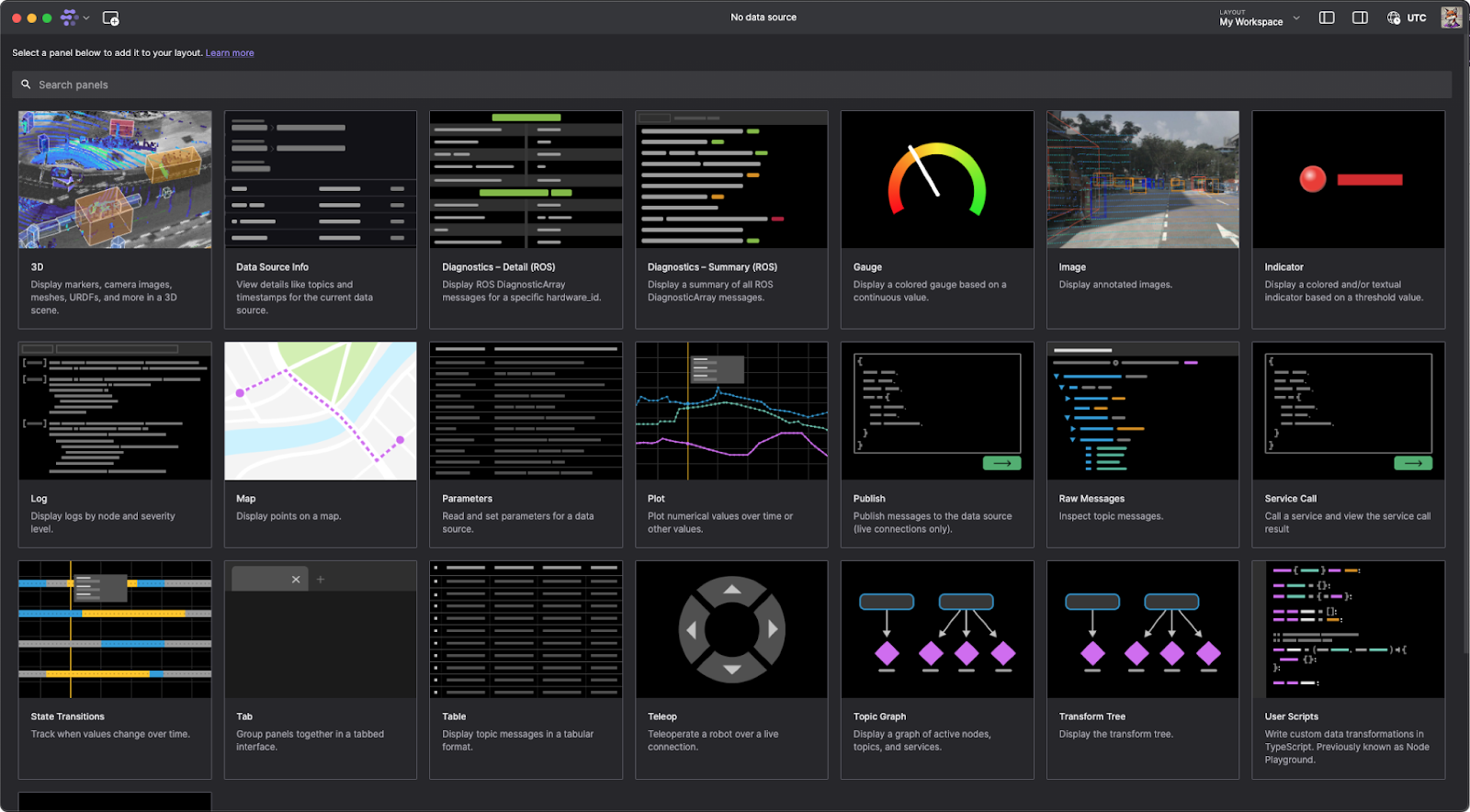This screenshot has width=1470, height=812.
Task: Open the Learn more link
Action: (x=230, y=53)
